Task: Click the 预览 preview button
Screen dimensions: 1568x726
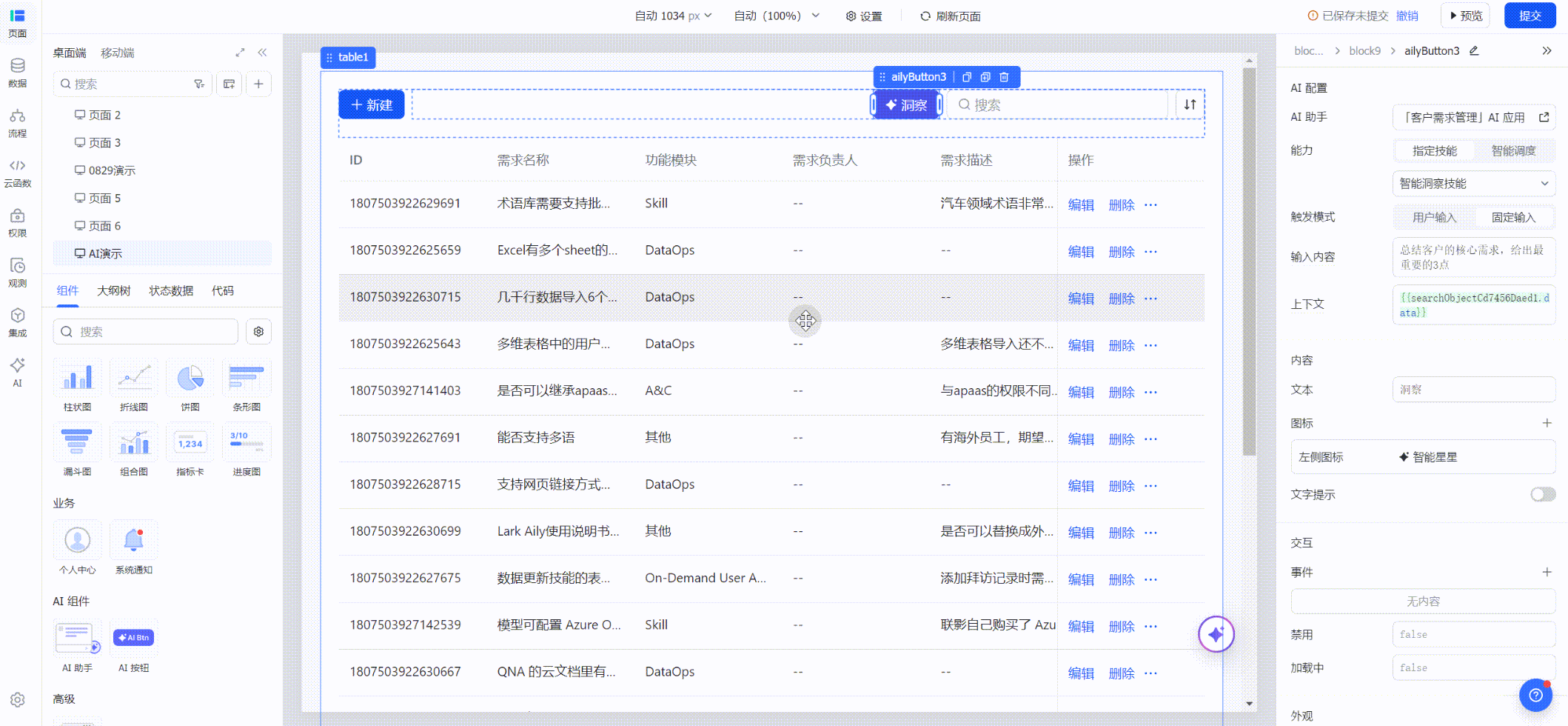Action: [x=1465, y=16]
